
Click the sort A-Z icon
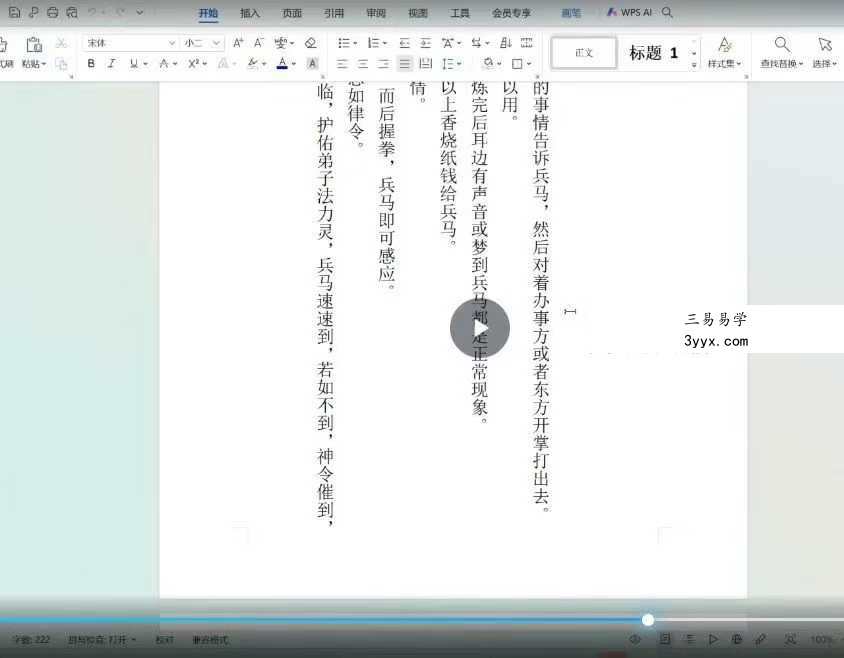505,43
